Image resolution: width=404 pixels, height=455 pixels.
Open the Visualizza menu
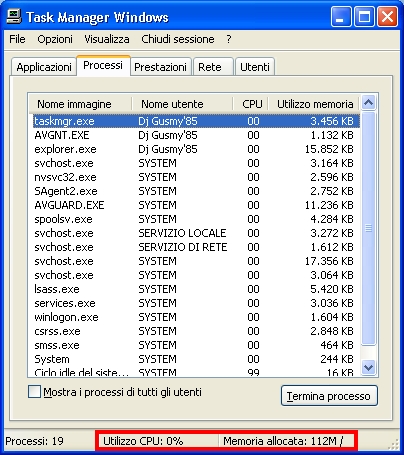coord(107,39)
